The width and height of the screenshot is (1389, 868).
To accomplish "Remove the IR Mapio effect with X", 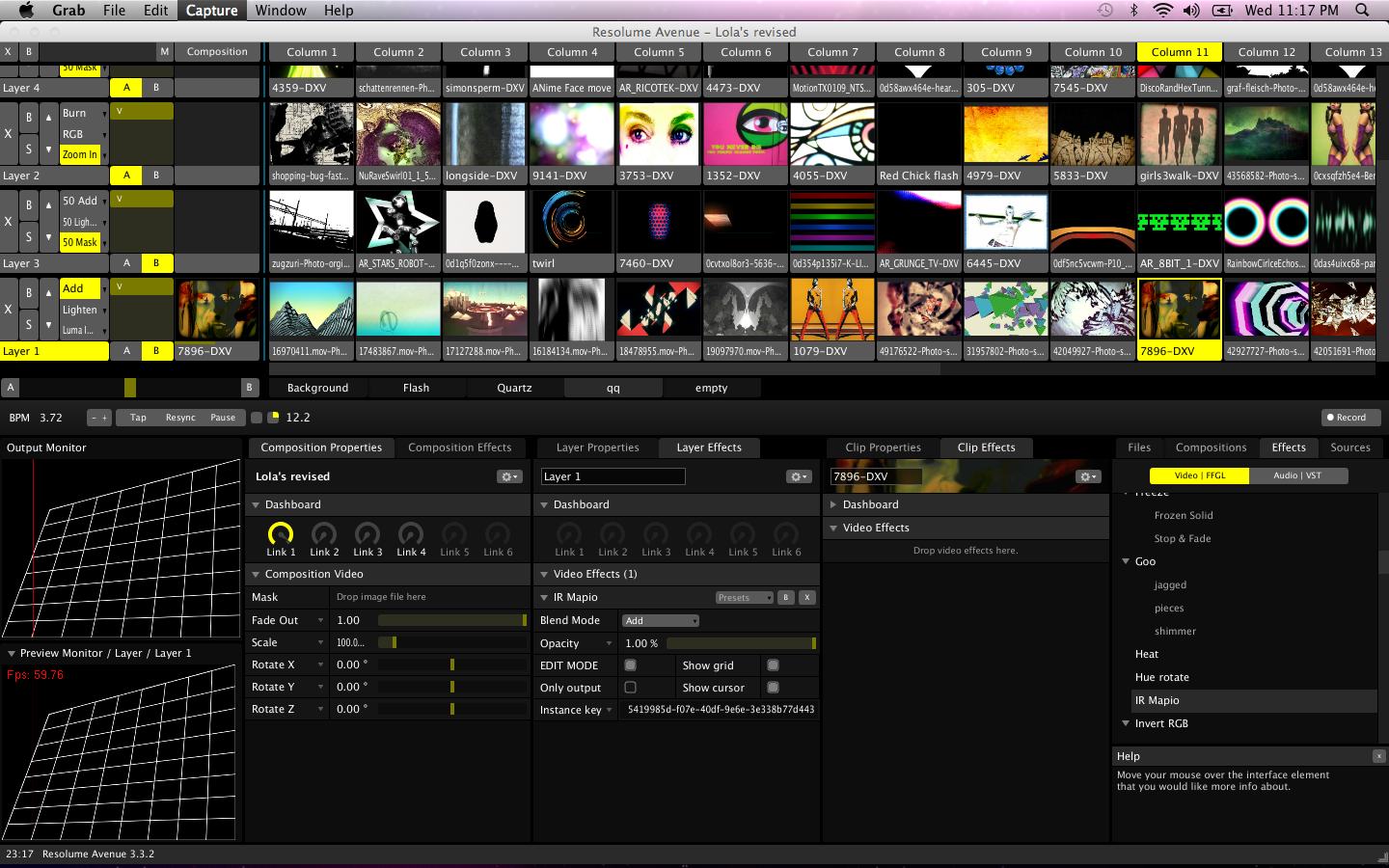I will (807, 597).
